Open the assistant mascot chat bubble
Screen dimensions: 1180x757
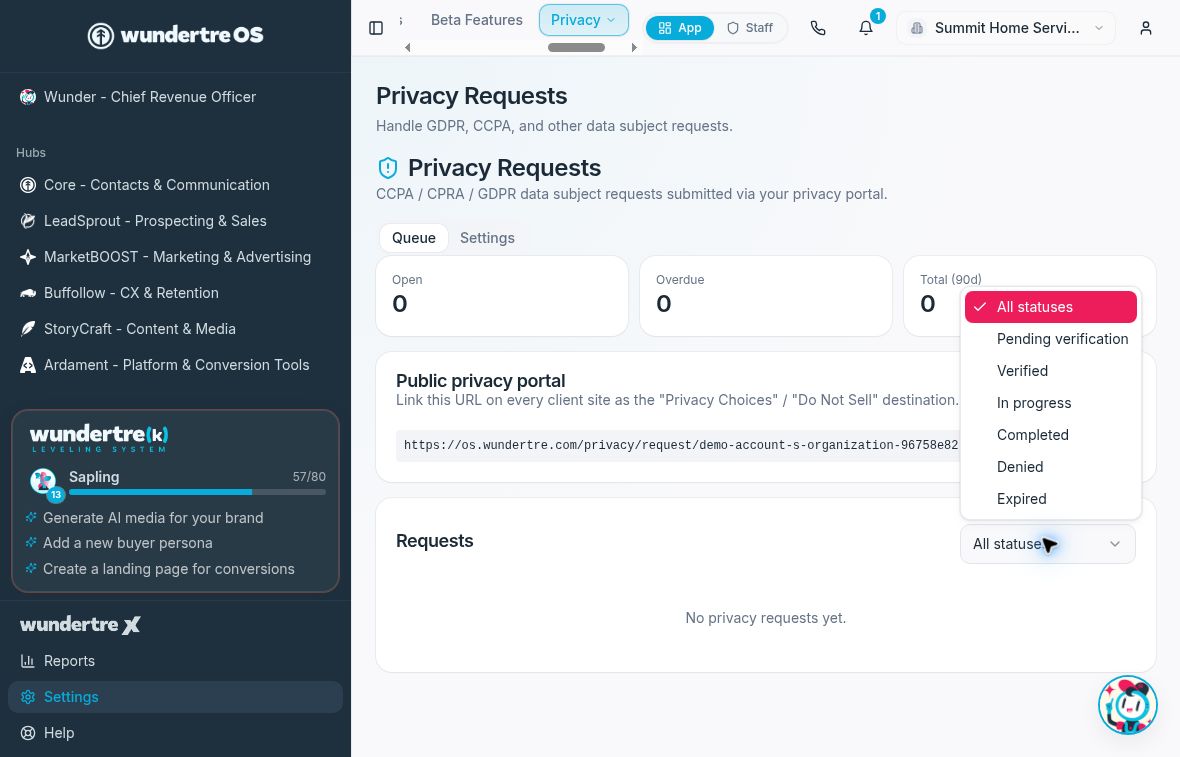tap(1127, 705)
